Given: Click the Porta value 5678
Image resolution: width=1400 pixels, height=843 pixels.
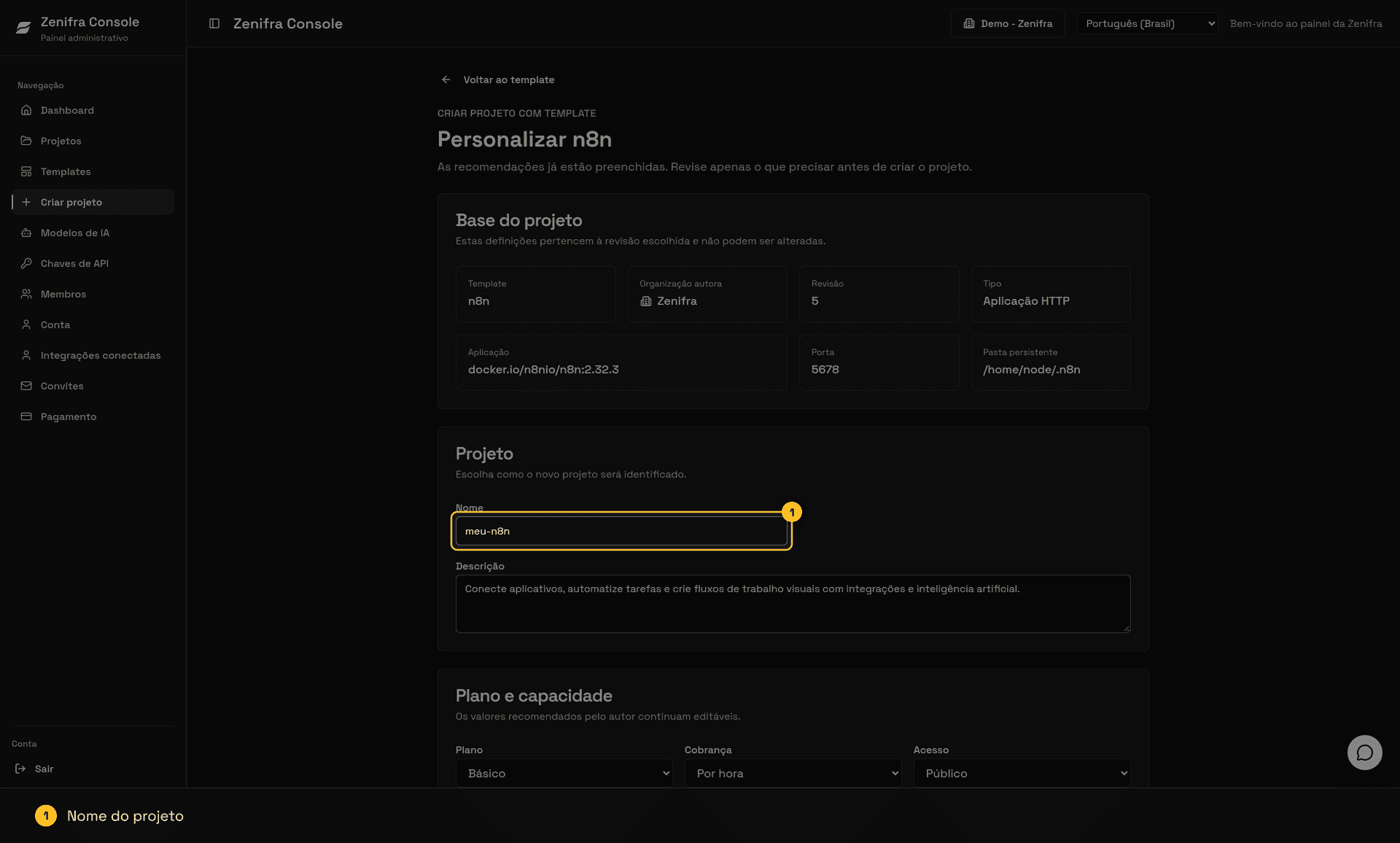Looking at the screenshot, I should click(825, 370).
